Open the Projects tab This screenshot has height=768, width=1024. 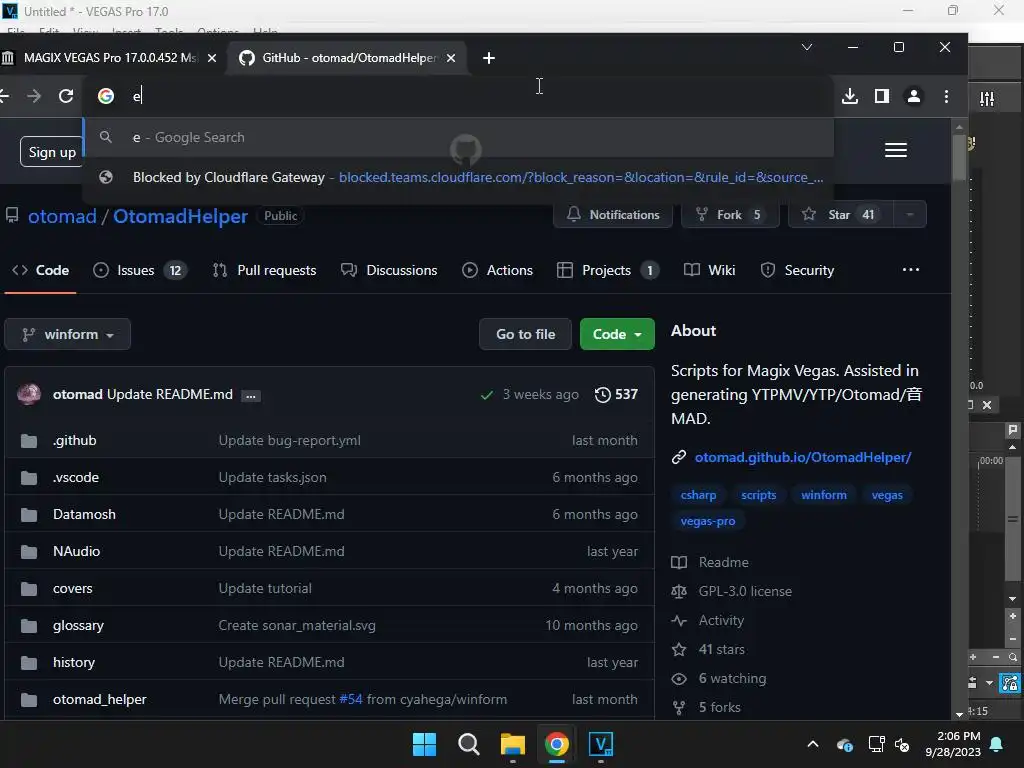coord(607,270)
